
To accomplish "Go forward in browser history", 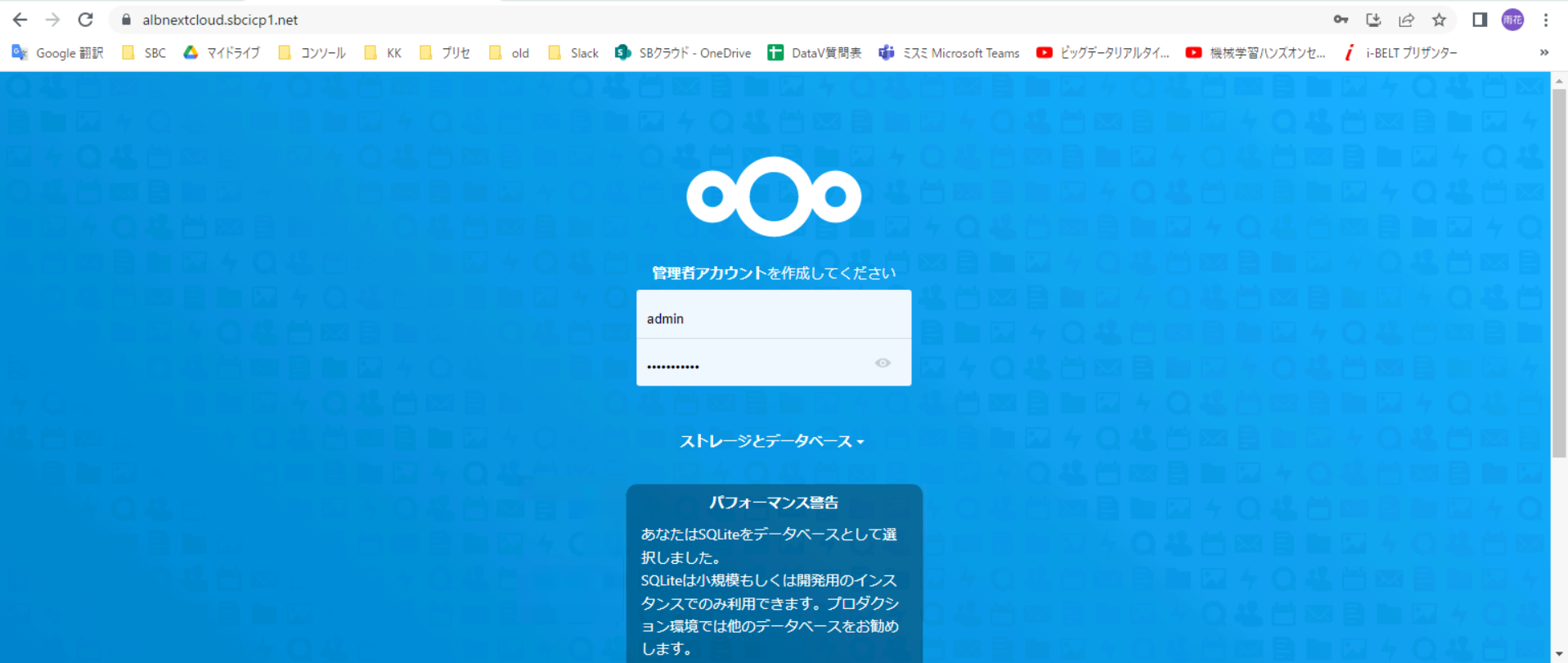I will click(52, 20).
